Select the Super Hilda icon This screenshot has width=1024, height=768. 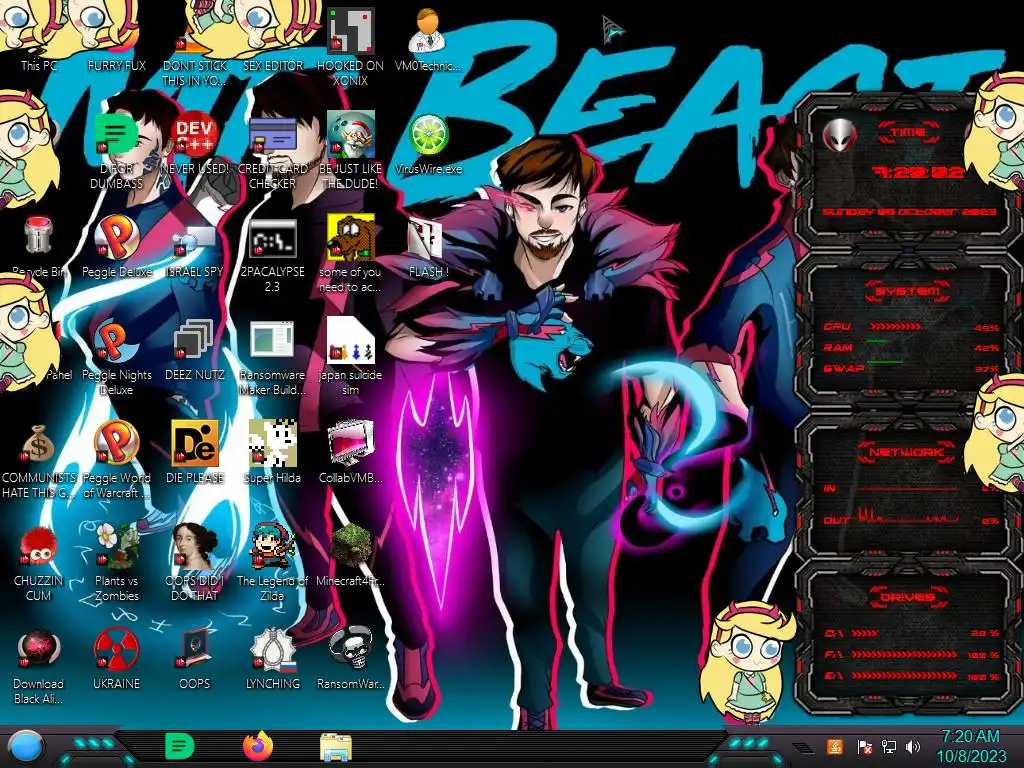tap(272, 443)
